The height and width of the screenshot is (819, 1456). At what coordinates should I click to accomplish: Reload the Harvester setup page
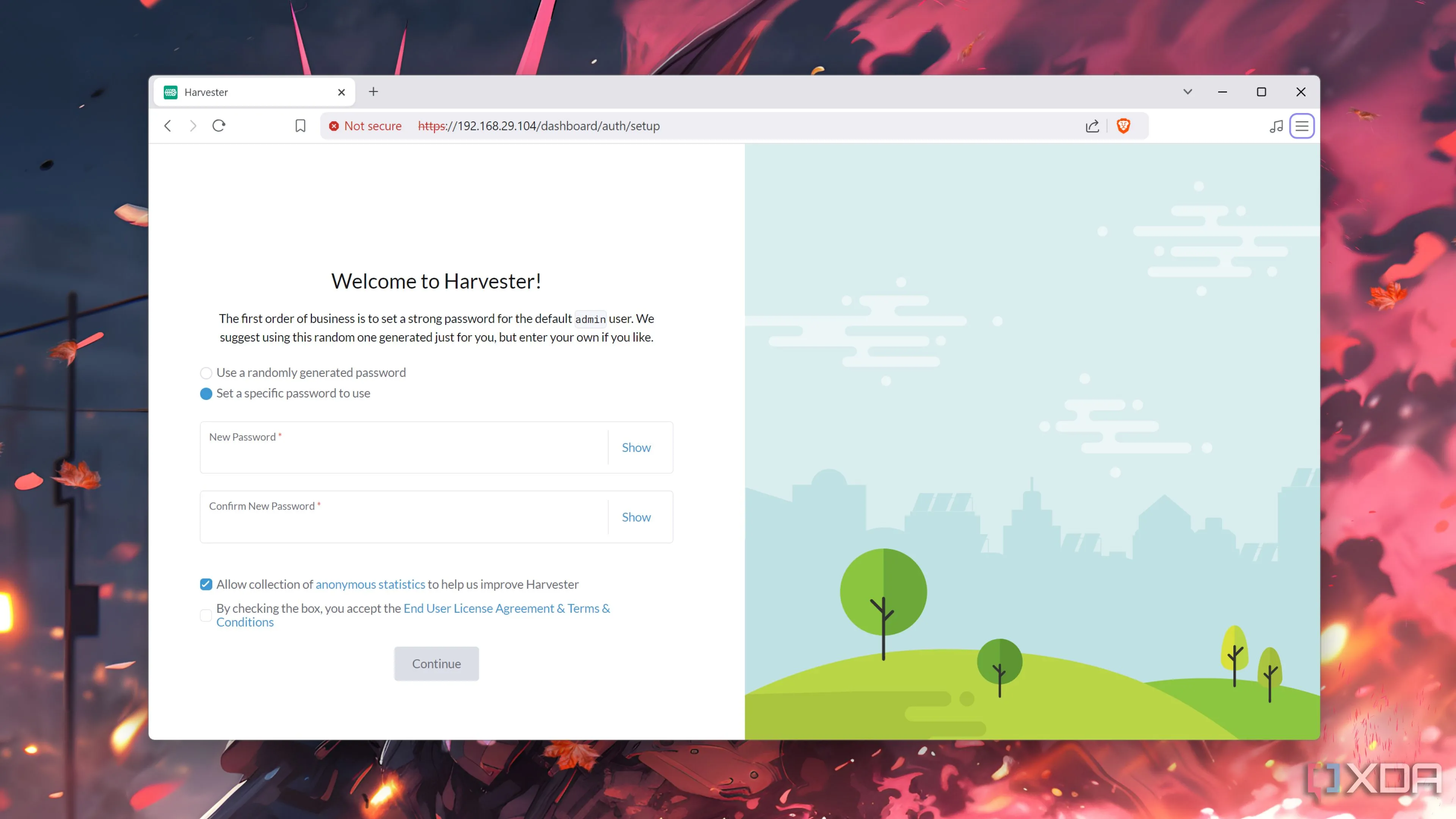[219, 126]
